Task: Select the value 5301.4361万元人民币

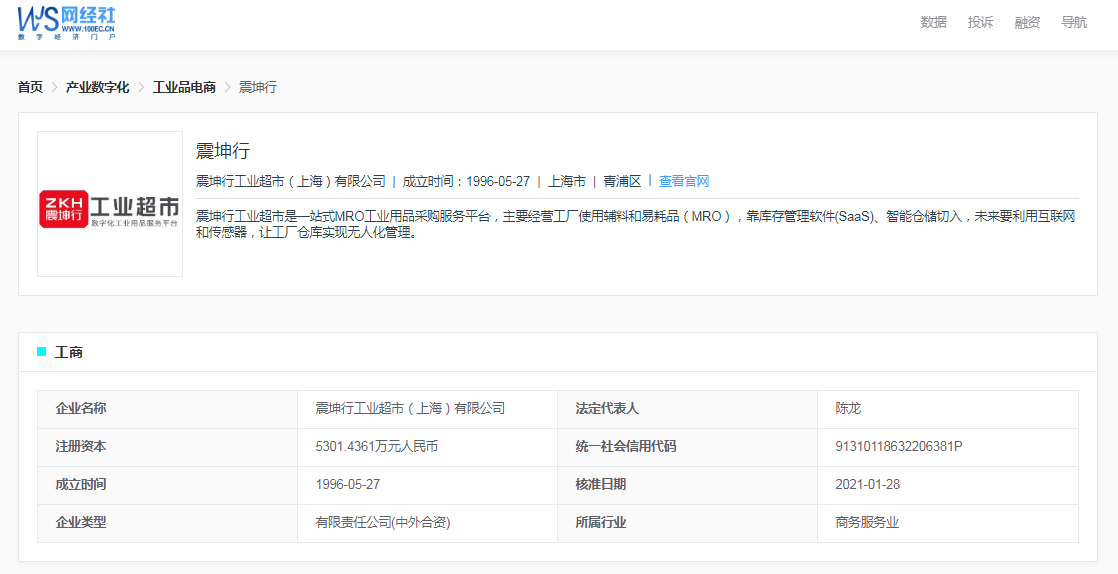Action: 376,447
